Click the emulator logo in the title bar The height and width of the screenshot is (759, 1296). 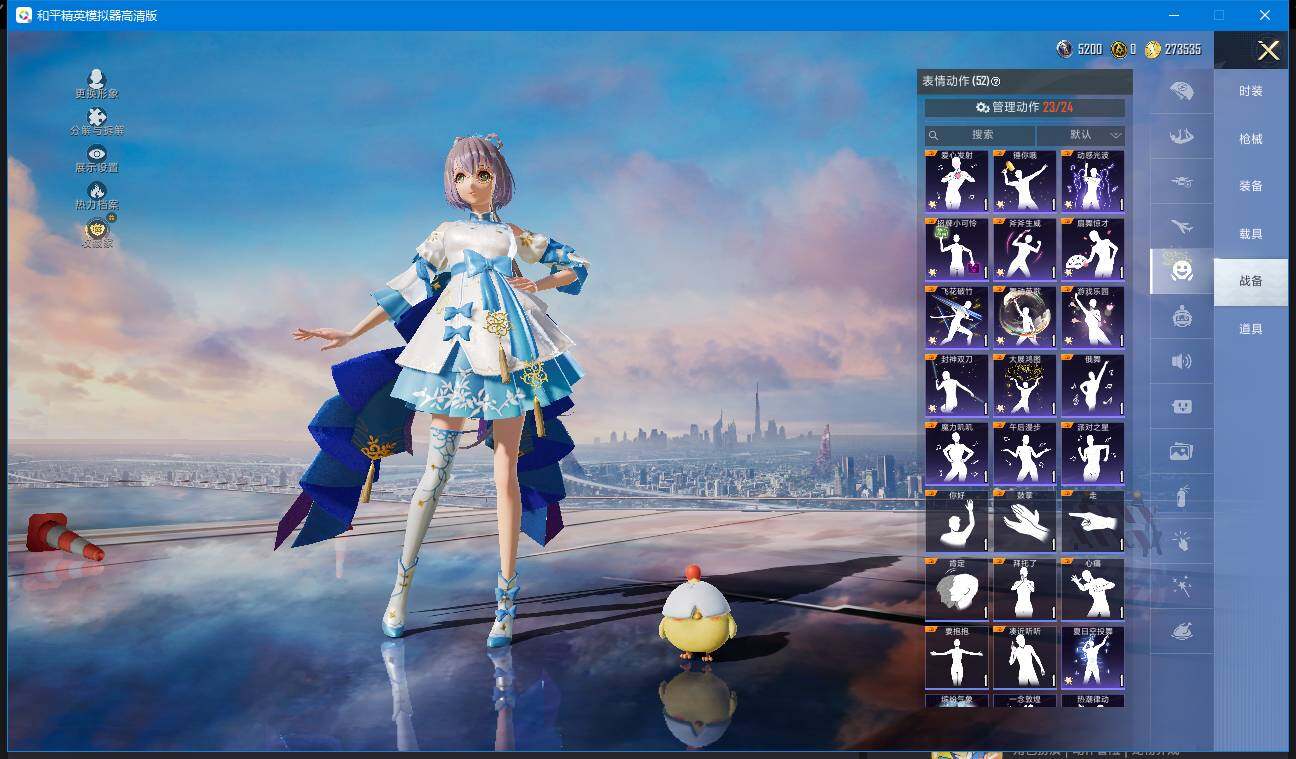(x=23, y=15)
